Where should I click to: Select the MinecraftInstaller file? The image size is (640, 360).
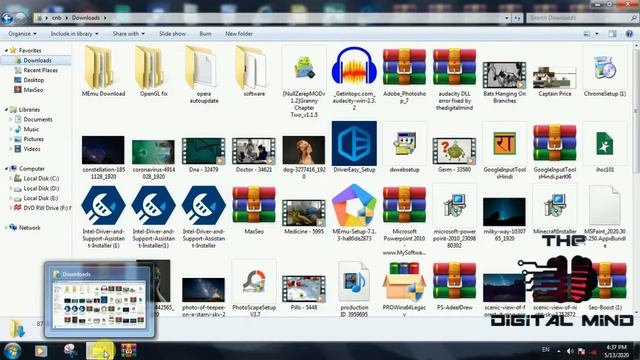coord(554,210)
